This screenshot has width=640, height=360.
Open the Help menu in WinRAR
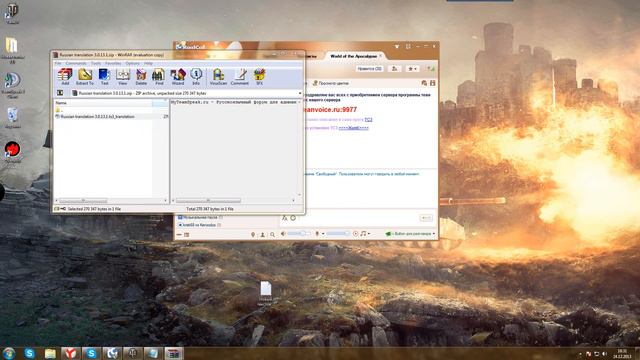click(148, 63)
